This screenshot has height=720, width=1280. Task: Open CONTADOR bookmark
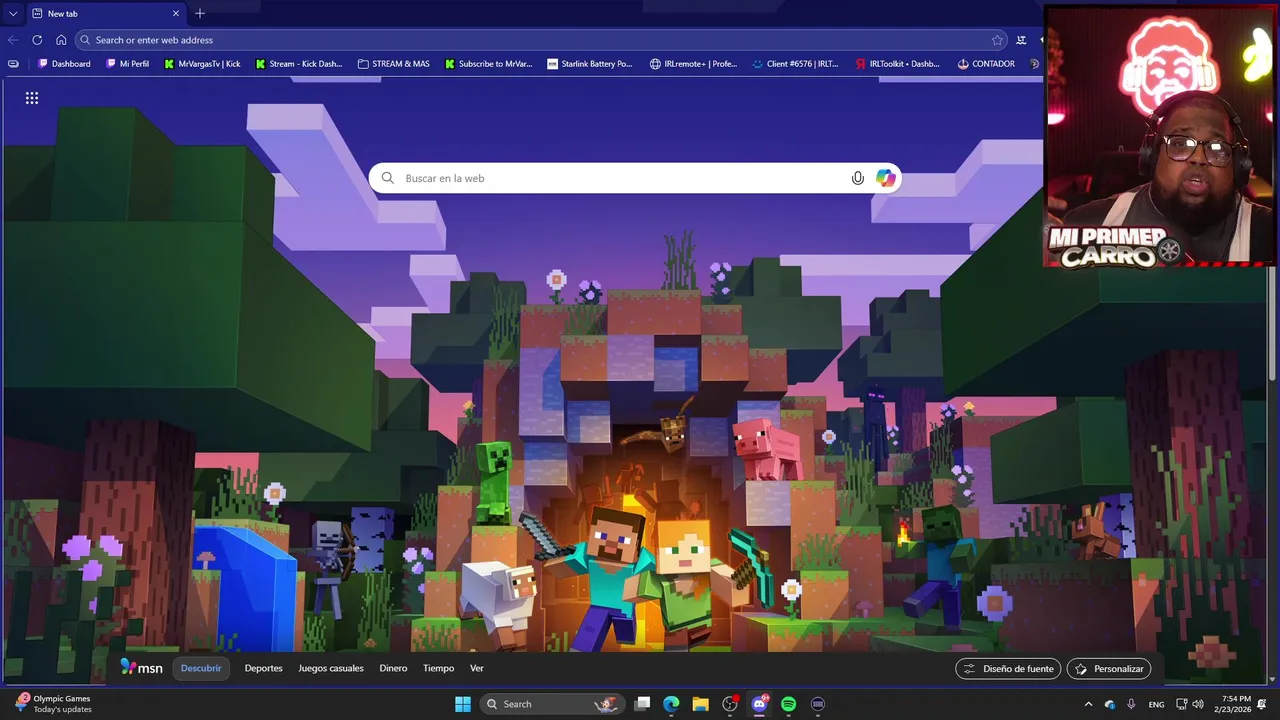[x=986, y=64]
